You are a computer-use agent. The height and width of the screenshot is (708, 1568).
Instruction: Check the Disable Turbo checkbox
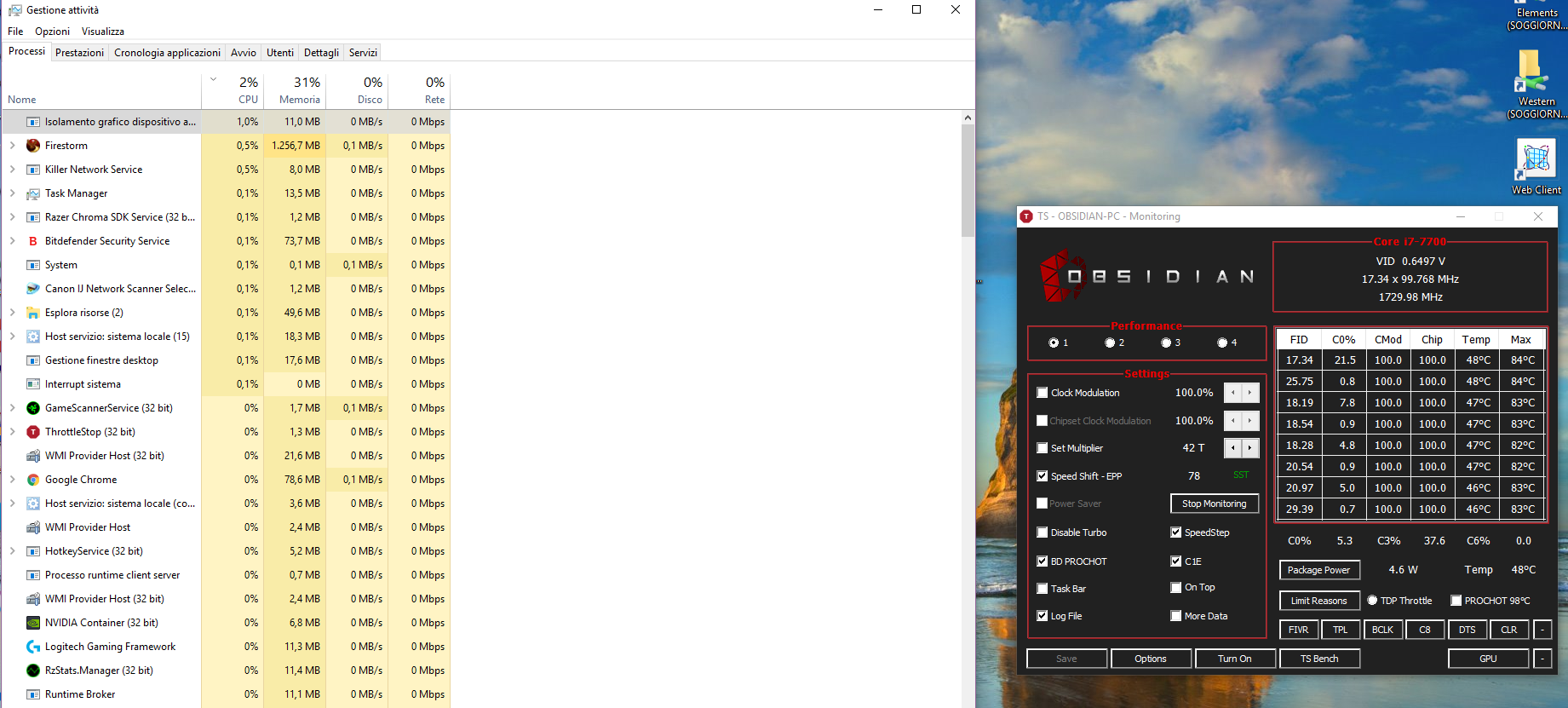click(1042, 532)
